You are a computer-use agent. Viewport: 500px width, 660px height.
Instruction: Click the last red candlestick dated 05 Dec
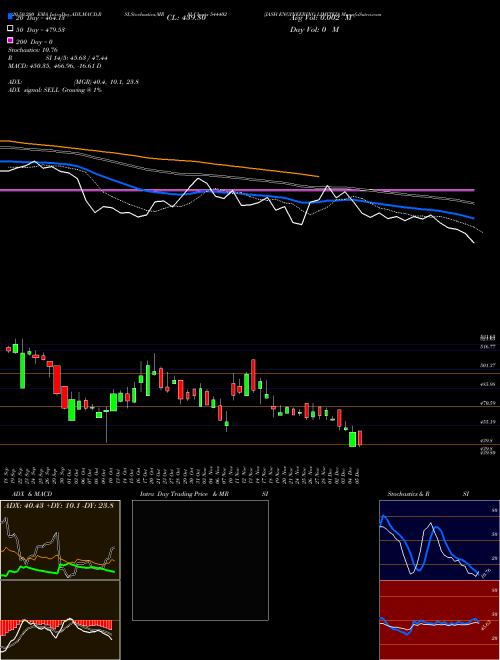coord(360,438)
